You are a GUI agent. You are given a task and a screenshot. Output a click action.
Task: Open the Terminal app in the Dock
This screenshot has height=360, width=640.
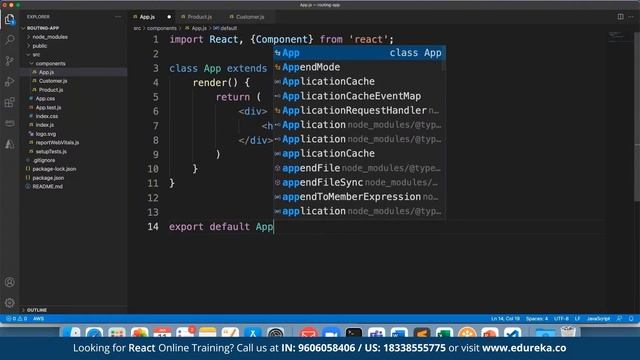point(353,333)
